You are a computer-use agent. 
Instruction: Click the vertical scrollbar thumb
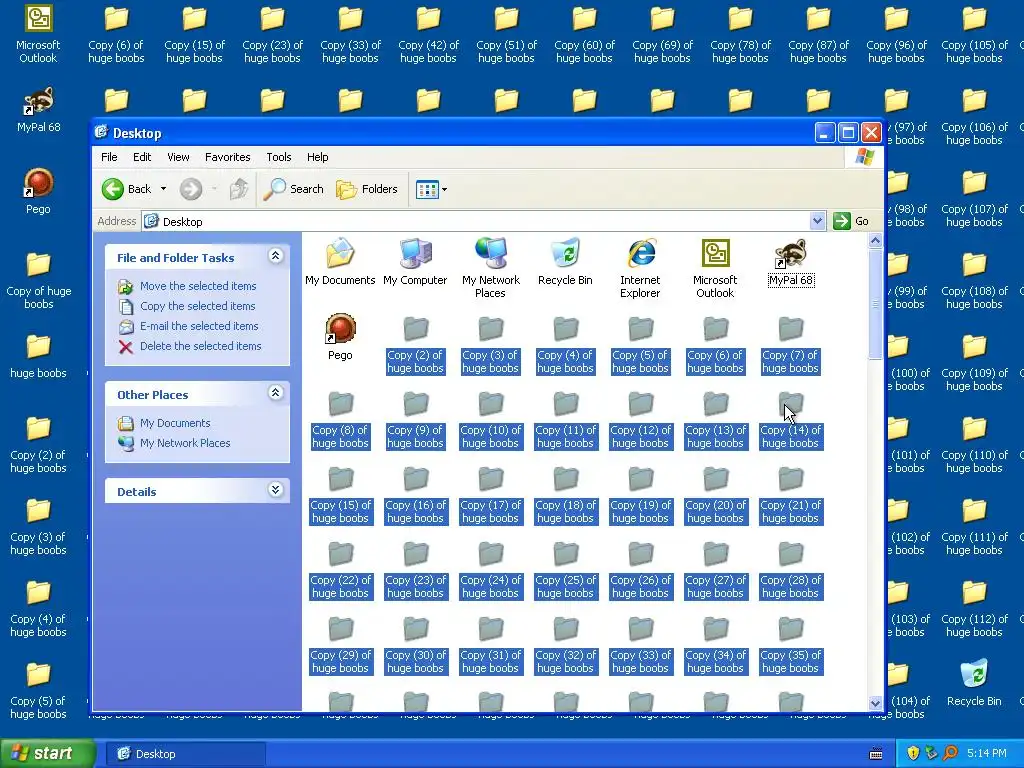tap(875, 304)
